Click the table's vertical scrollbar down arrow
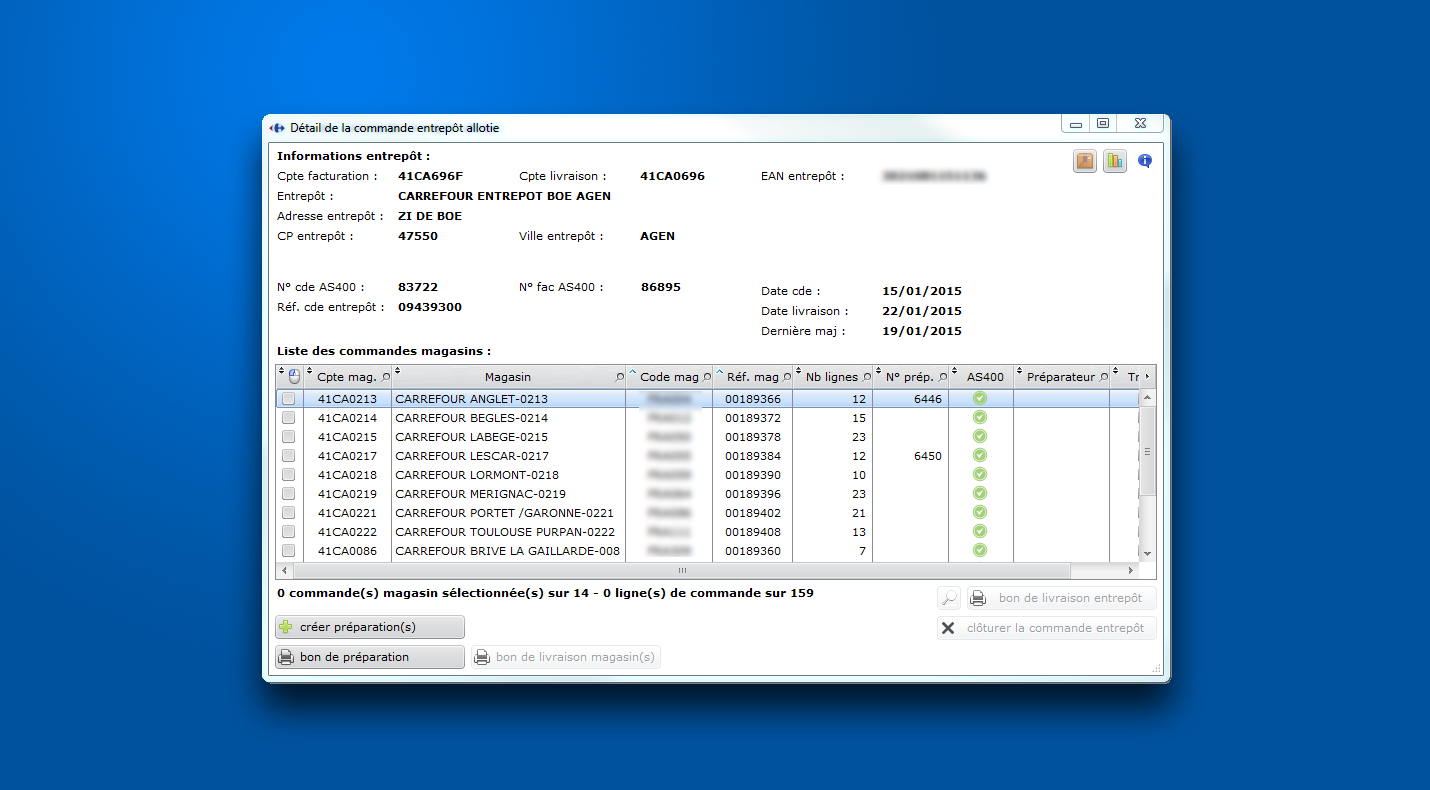This screenshot has height=790, width=1430. 1148,553
